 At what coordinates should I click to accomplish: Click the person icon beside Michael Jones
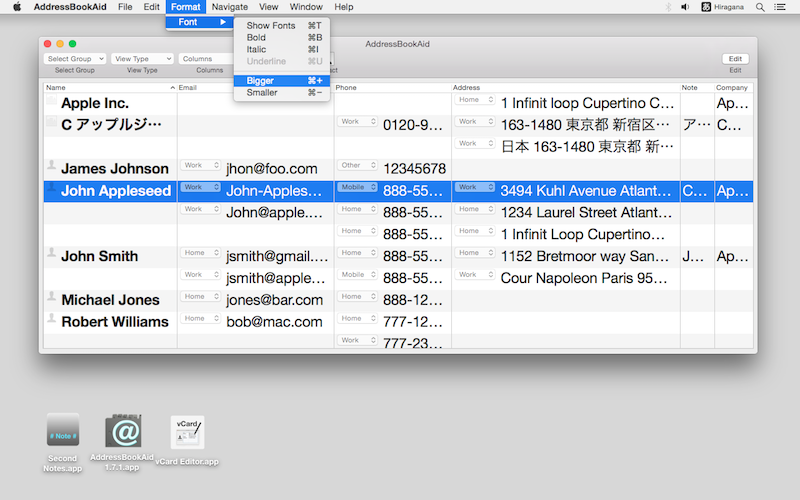coord(52,296)
